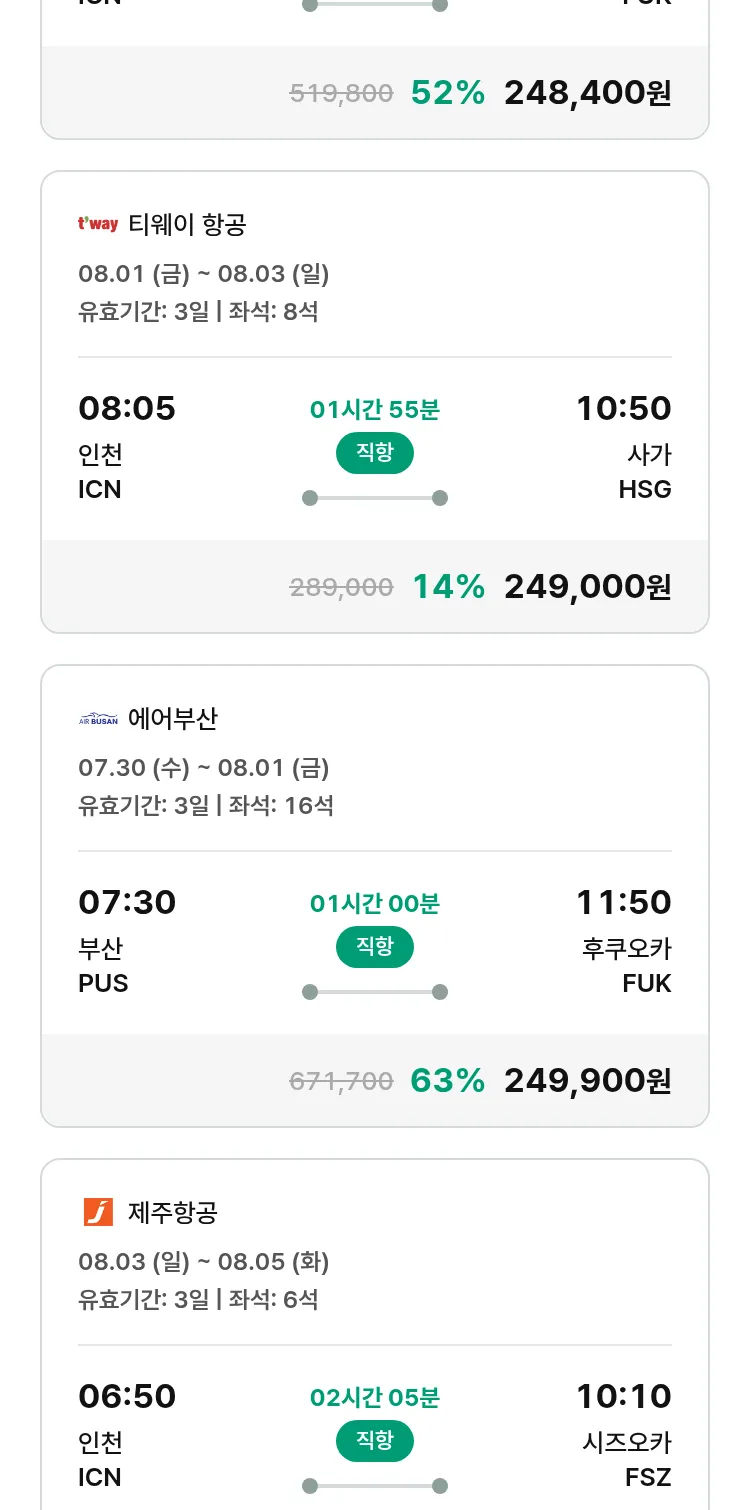Click the 63% discount label
The width and height of the screenshot is (750, 1510).
447,1081
